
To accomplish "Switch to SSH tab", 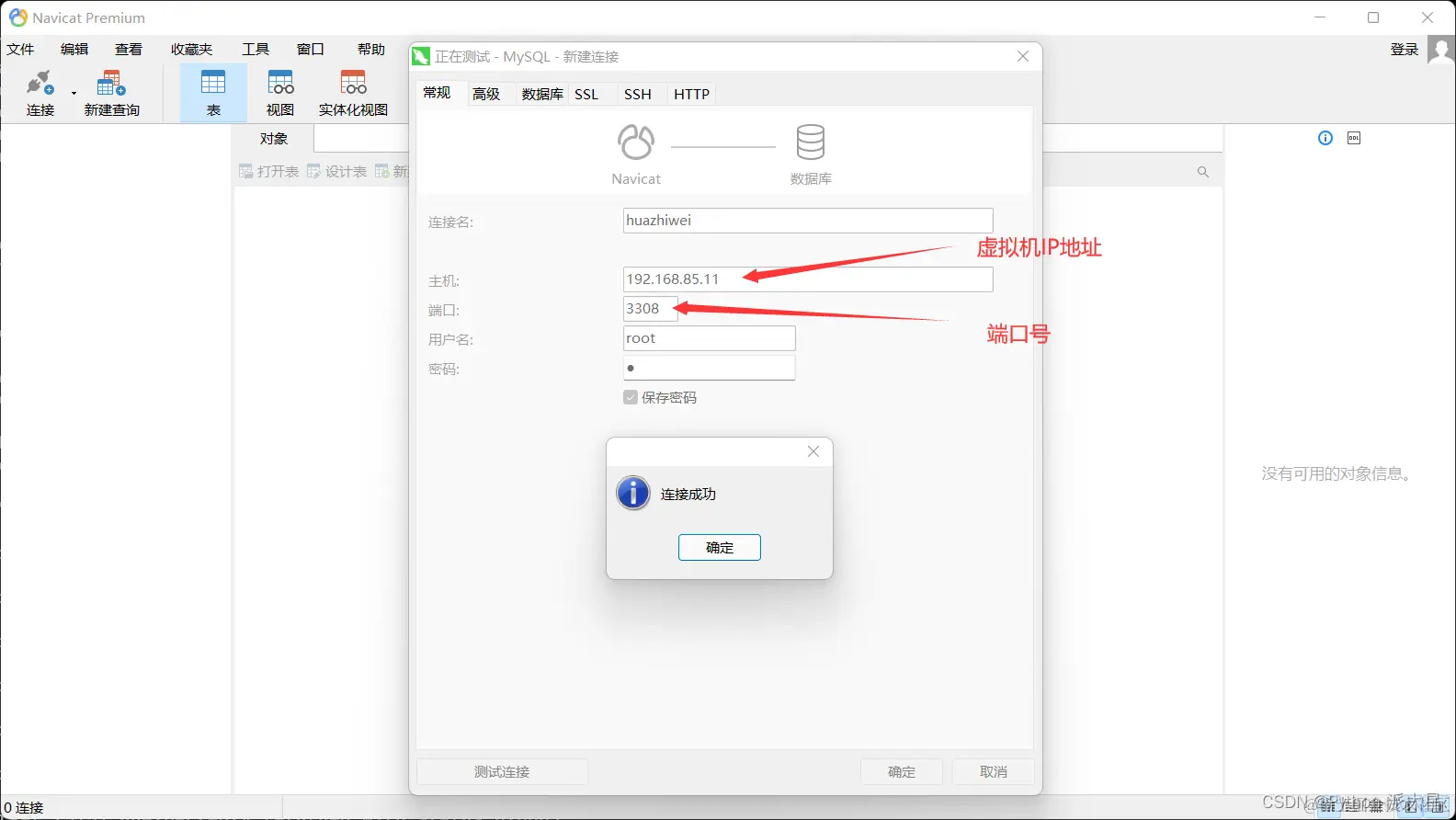I will 638,94.
